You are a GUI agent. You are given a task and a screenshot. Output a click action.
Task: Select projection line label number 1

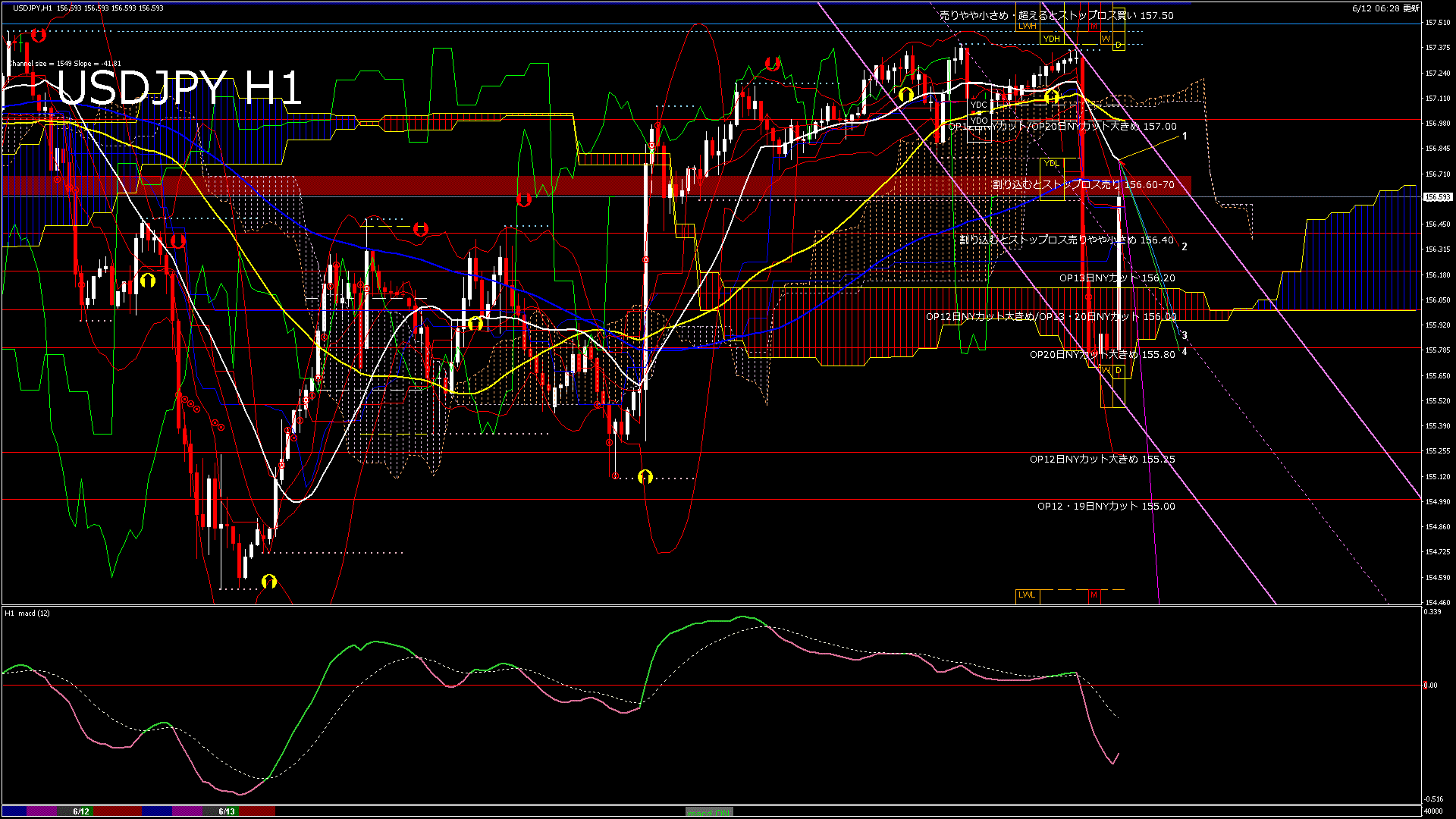pyautogui.click(x=1185, y=136)
